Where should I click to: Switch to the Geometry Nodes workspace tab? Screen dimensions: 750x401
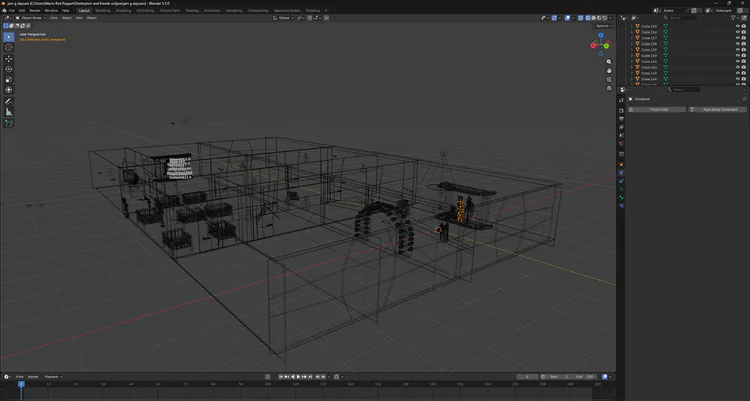coord(287,11)
